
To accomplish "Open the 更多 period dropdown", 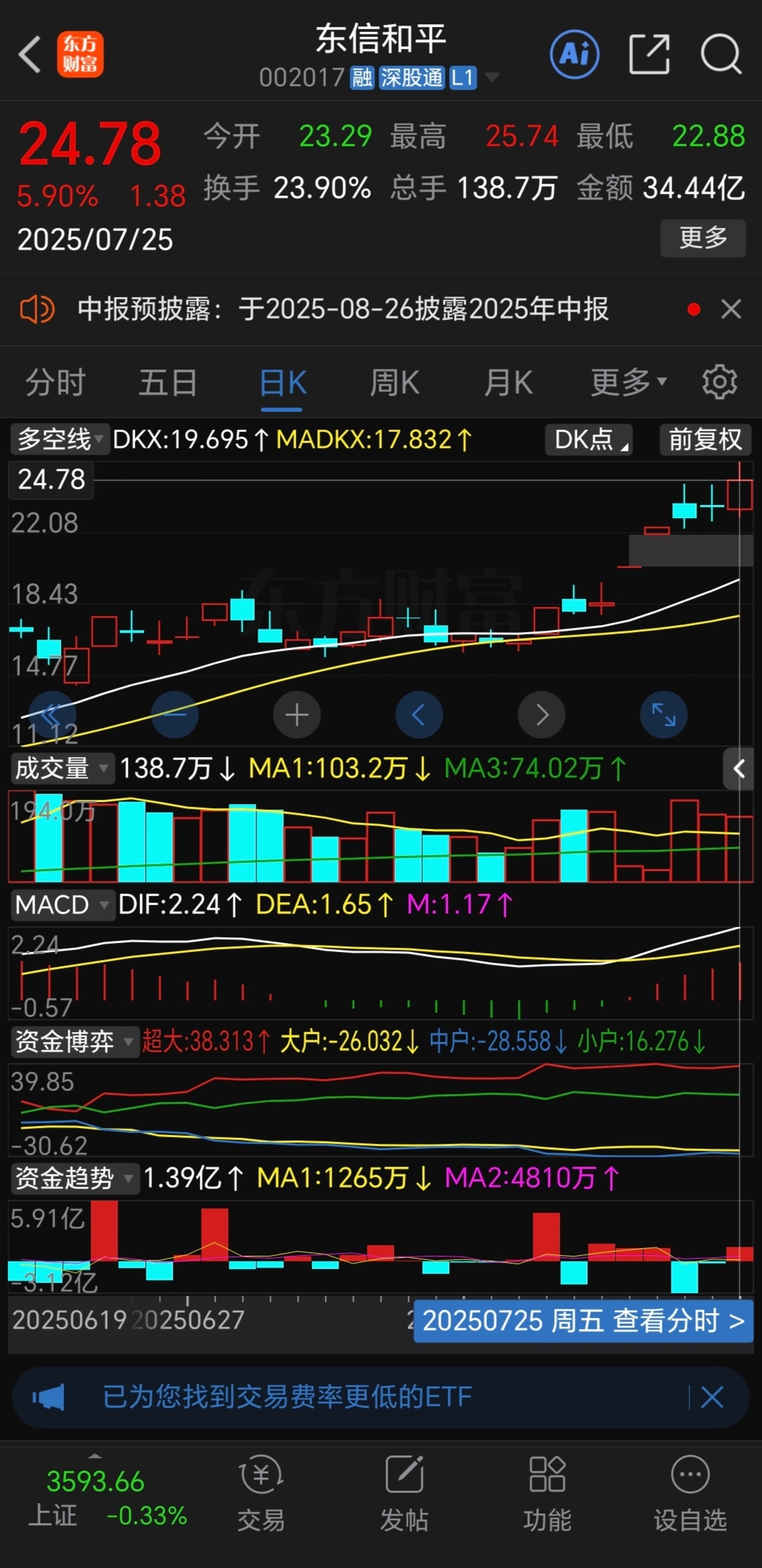I will [x=628, y=383].
